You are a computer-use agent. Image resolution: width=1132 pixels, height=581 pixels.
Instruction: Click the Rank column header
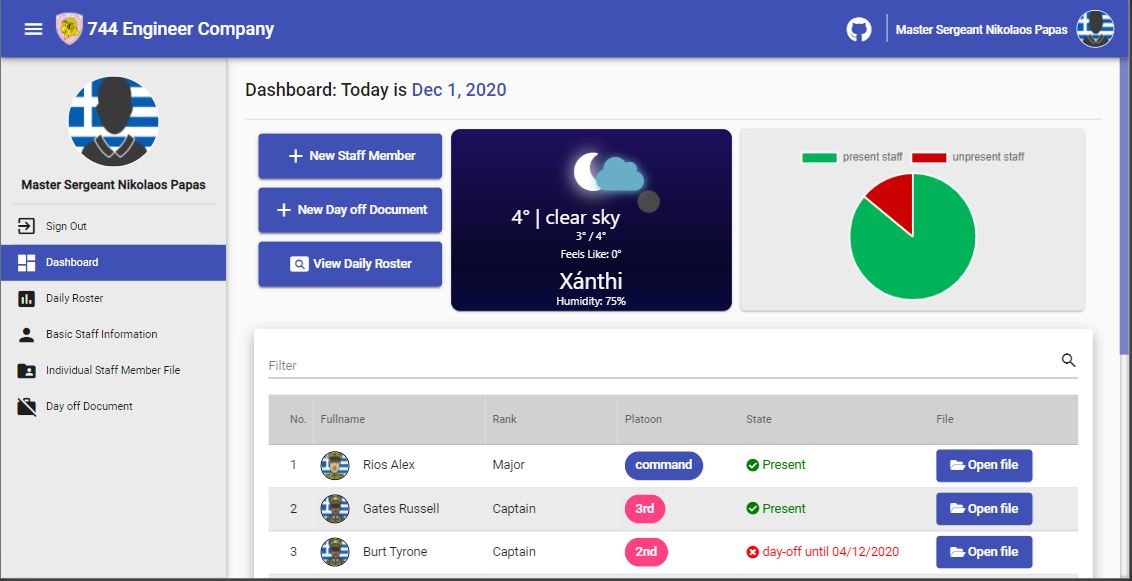(x=505, y=419)
